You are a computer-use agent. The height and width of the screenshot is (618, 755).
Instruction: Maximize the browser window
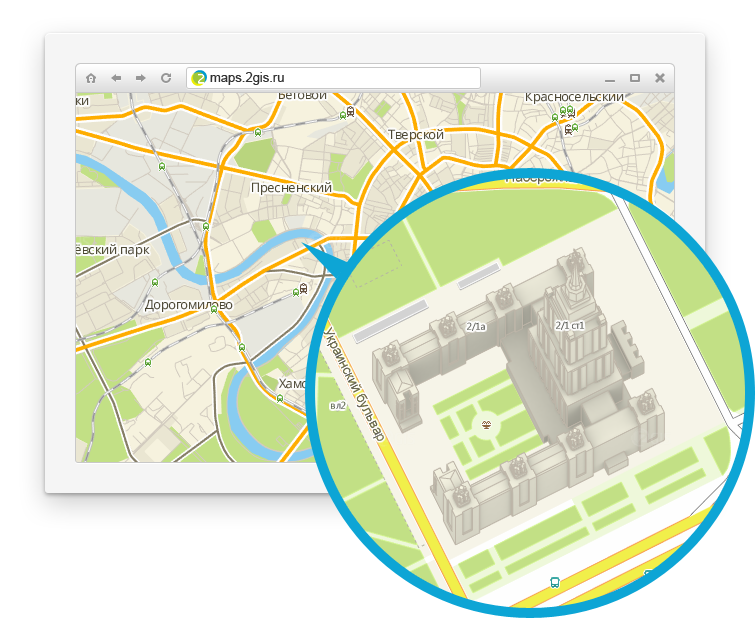635,78
